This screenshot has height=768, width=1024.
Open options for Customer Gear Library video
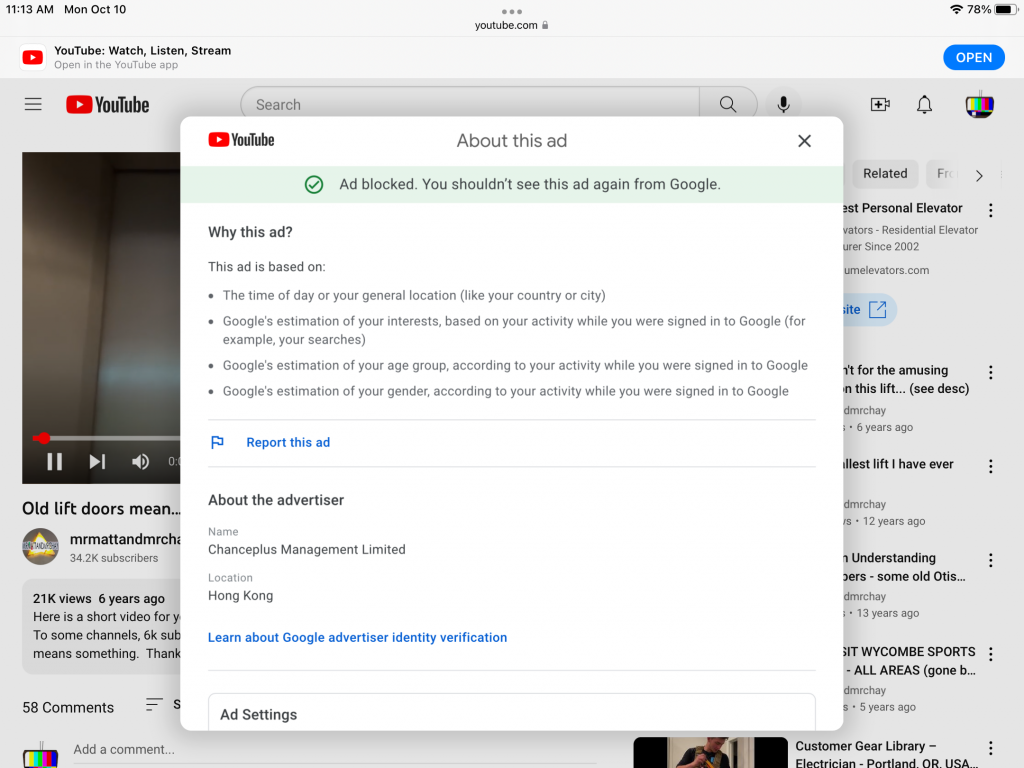click(x=991, y=748)
